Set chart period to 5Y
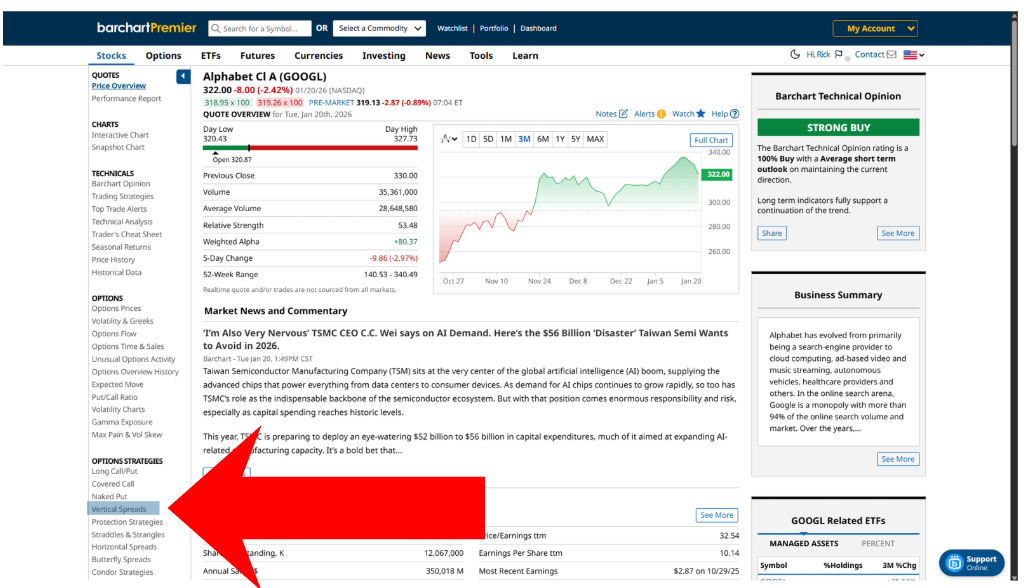Viewport: 1024px width, 588px height. 575,139
